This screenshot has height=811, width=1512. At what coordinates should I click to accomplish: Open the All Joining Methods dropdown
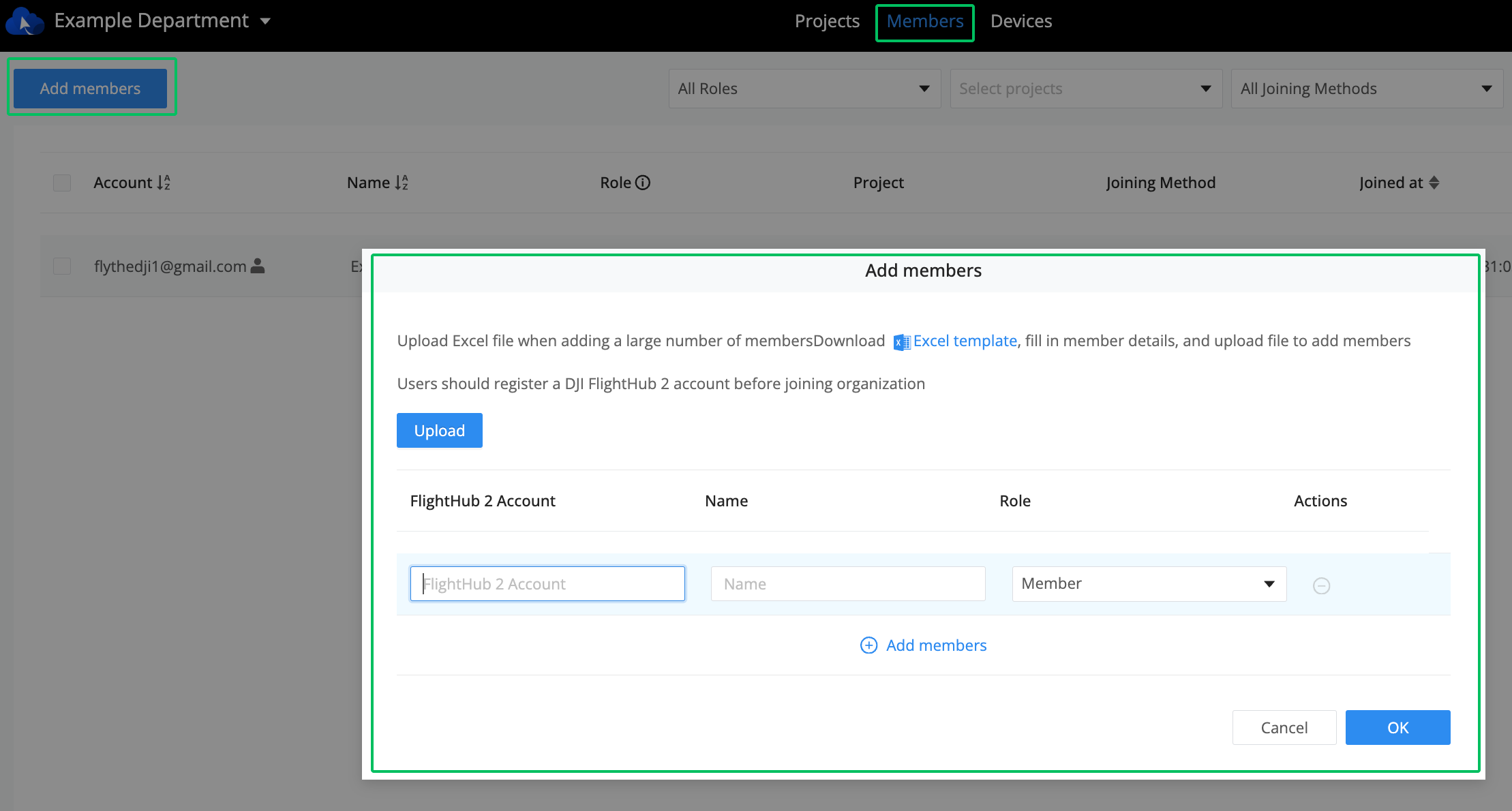(1367, 89)
